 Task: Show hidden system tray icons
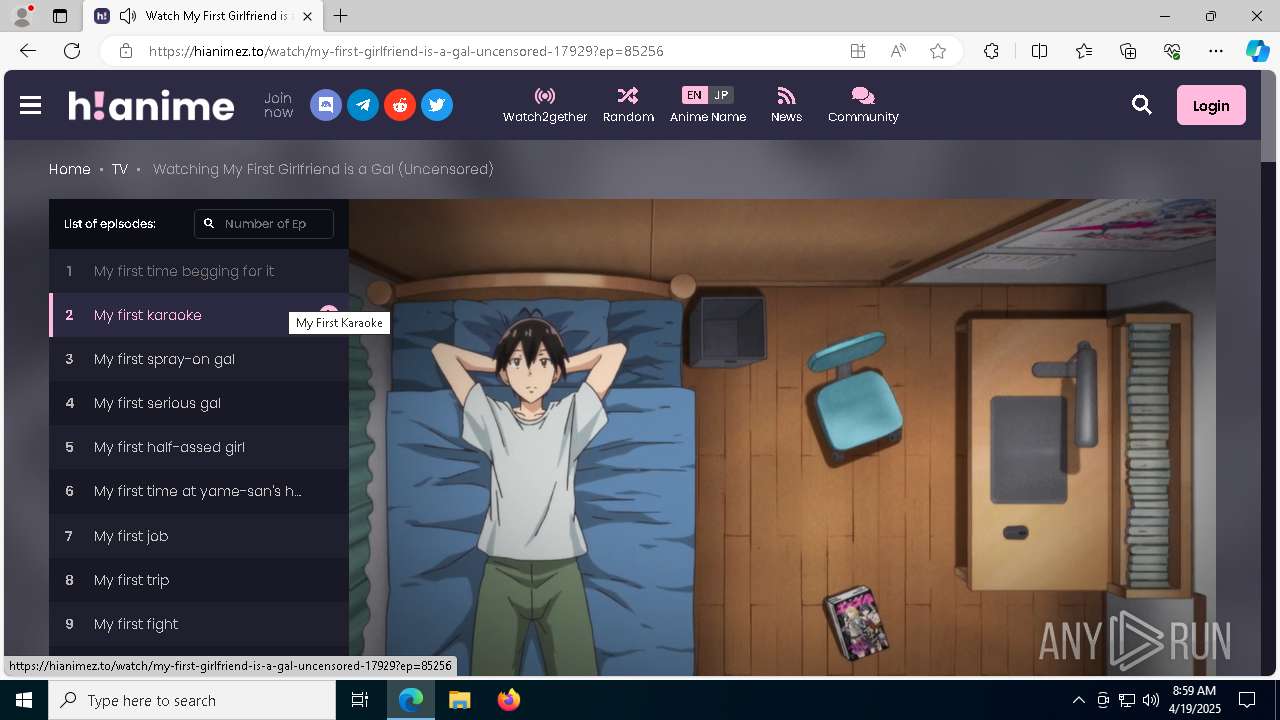[1078, 700]
